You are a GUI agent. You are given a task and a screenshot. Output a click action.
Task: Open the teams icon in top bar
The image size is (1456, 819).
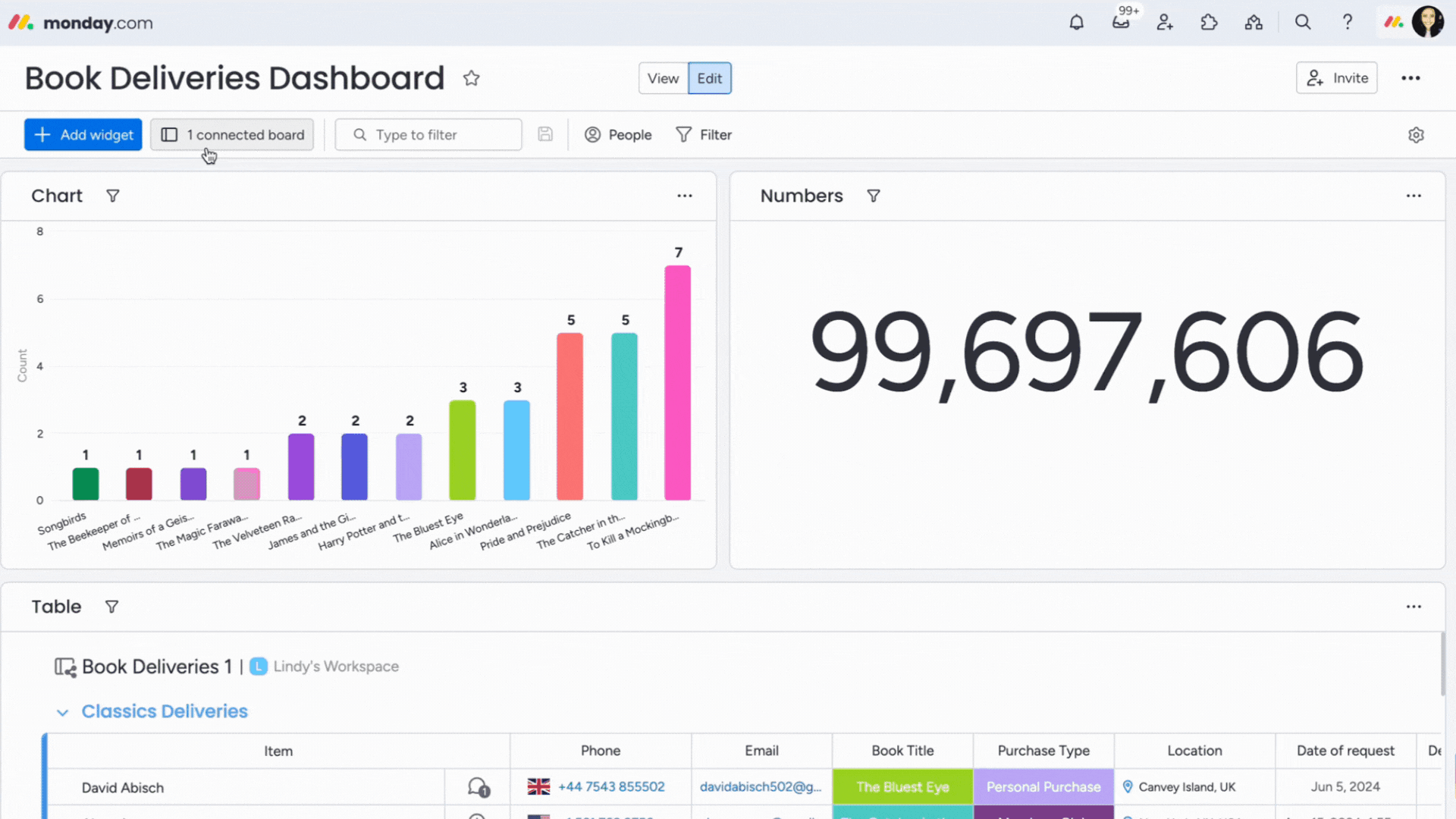[x=1254, y=23]
